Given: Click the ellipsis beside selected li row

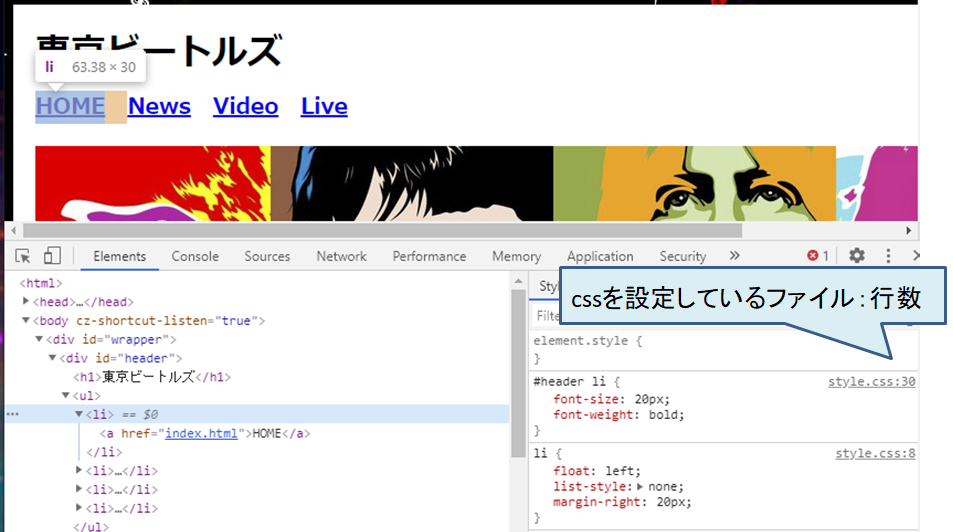Looking at the screenshot, I should point(13,414).
